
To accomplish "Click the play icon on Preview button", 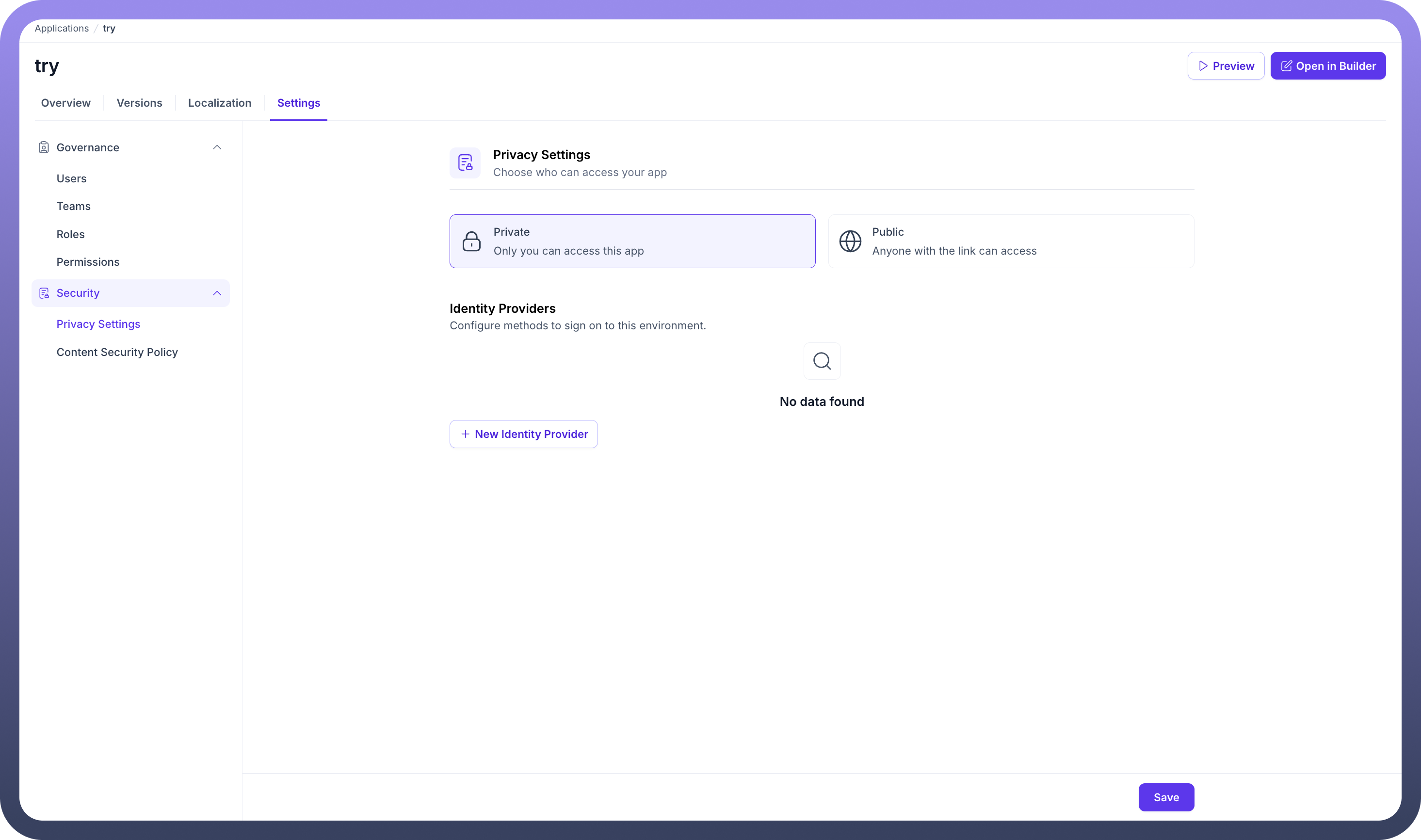I will pos(1203,66).
